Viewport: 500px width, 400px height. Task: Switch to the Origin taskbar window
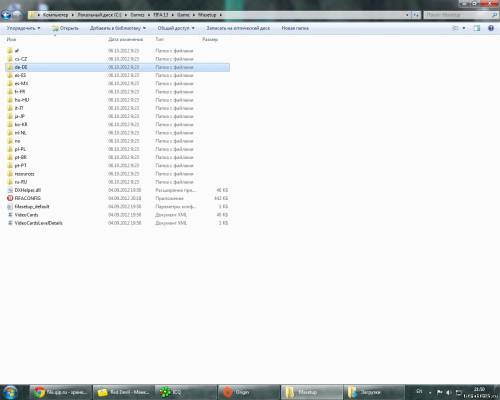[x=248, y=392]
